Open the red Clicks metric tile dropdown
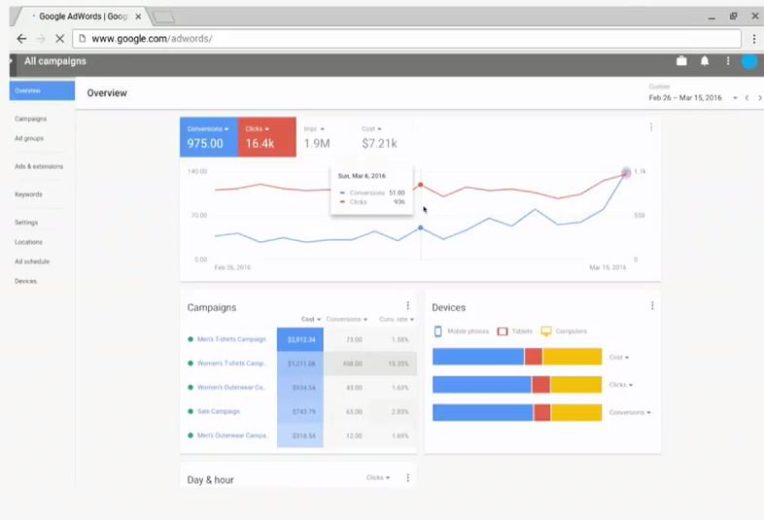The width and height of the screenshot is (764, 520). point(257,129)
